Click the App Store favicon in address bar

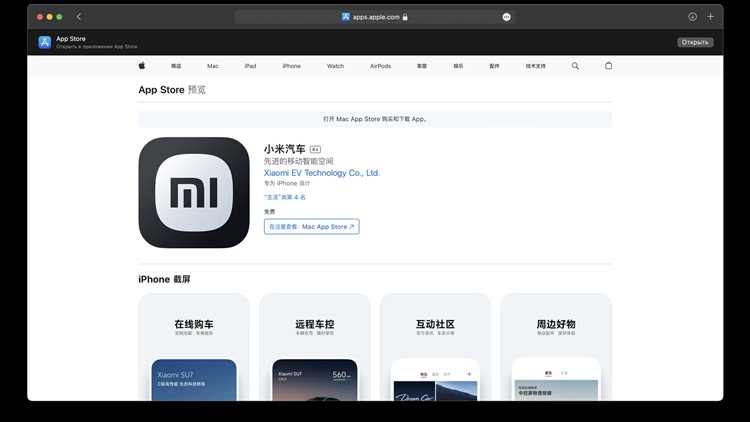coord(346,17)
